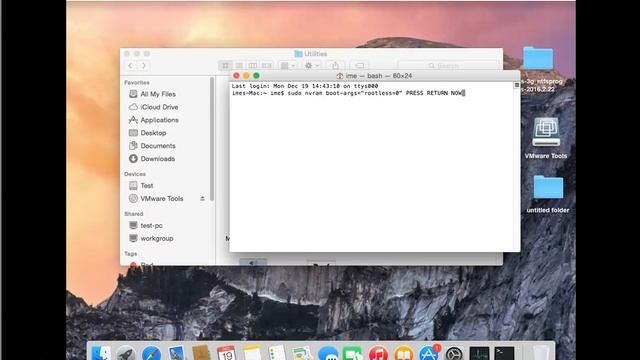Eject the VMware Tools device
The image size is (640, 360).
202,198
